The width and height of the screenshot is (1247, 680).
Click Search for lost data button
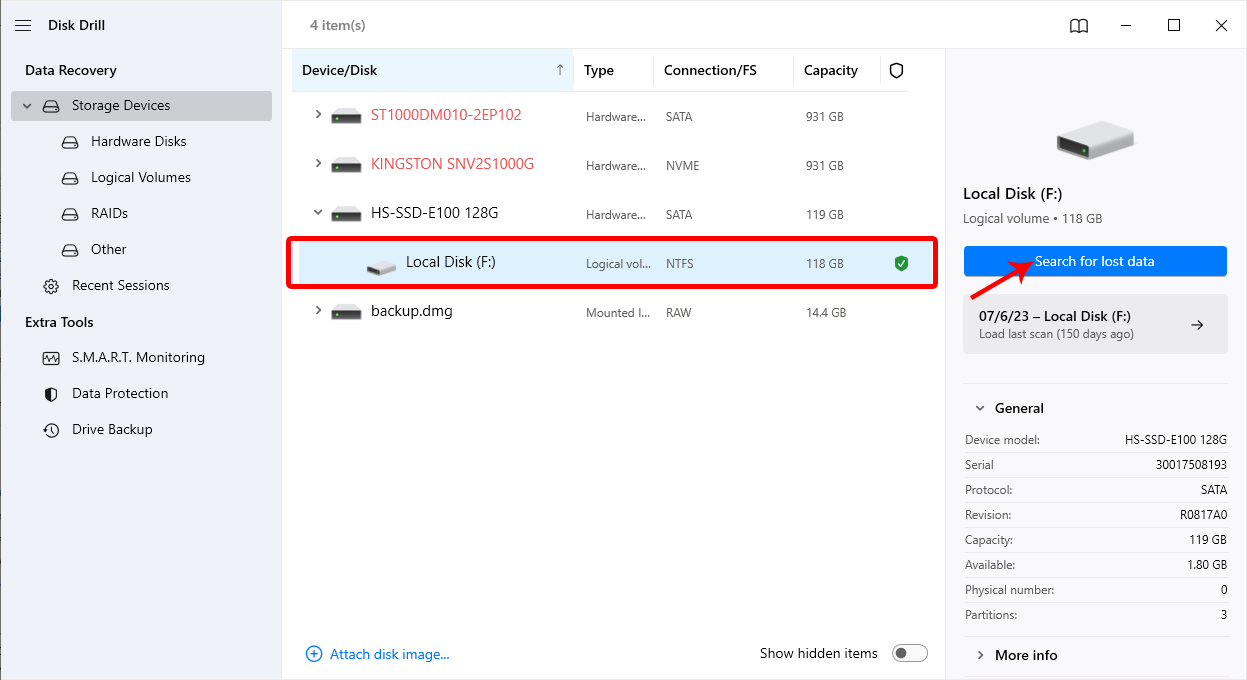1095,261
